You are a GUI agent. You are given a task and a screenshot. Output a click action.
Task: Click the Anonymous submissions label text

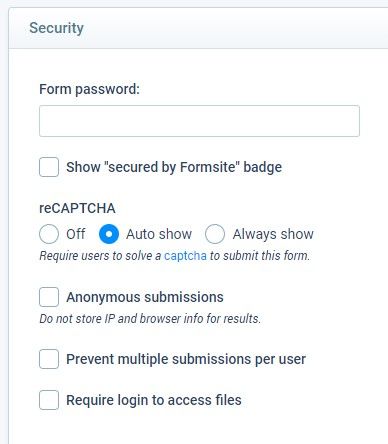click(145, 297)
